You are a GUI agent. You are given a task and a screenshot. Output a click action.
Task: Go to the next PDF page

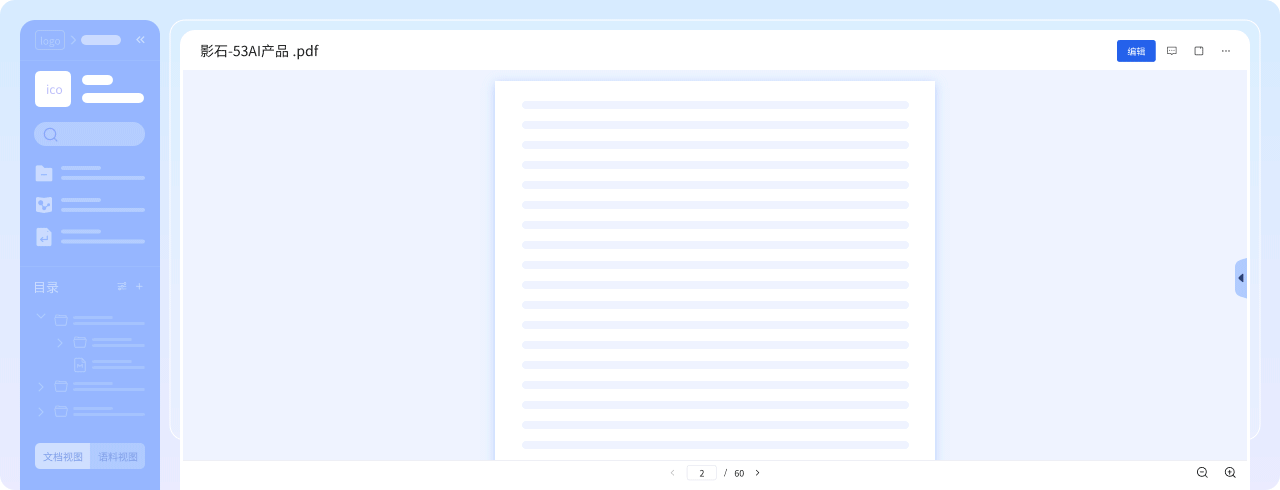pos(757,473)
